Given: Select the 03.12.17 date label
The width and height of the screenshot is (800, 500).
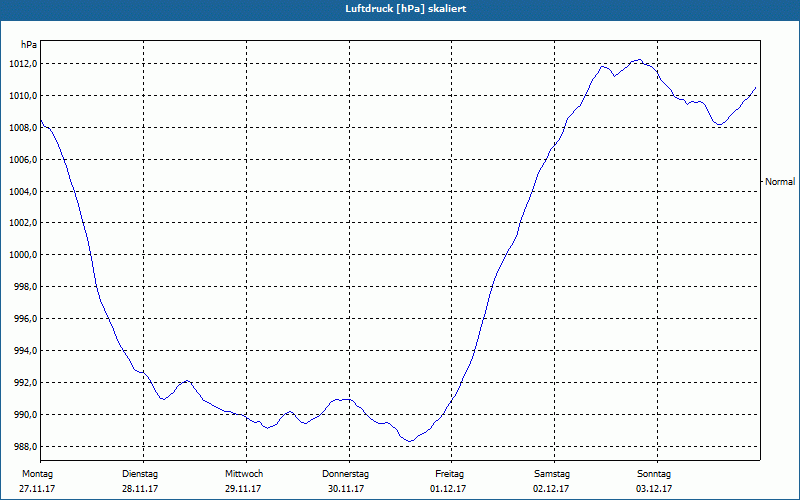Looking at the screenshot, I should (654, 489).
